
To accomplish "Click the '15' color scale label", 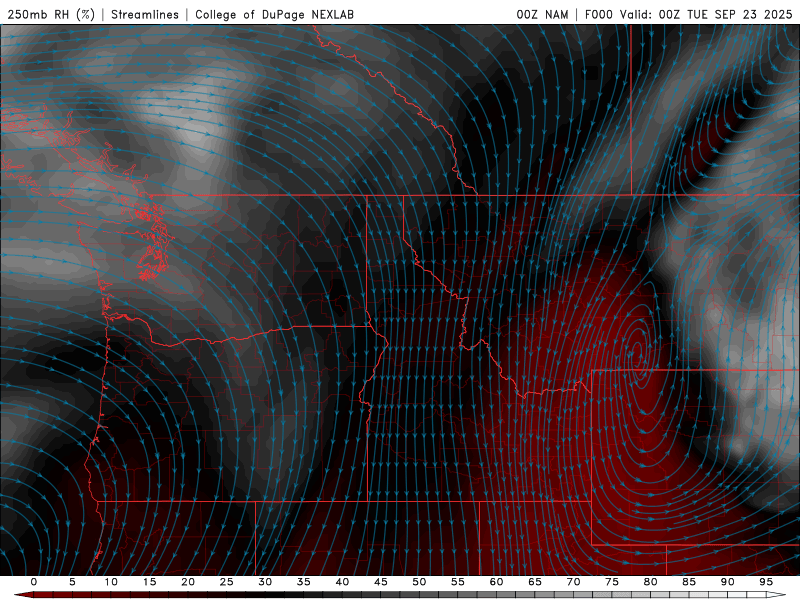I will point(149,582).
